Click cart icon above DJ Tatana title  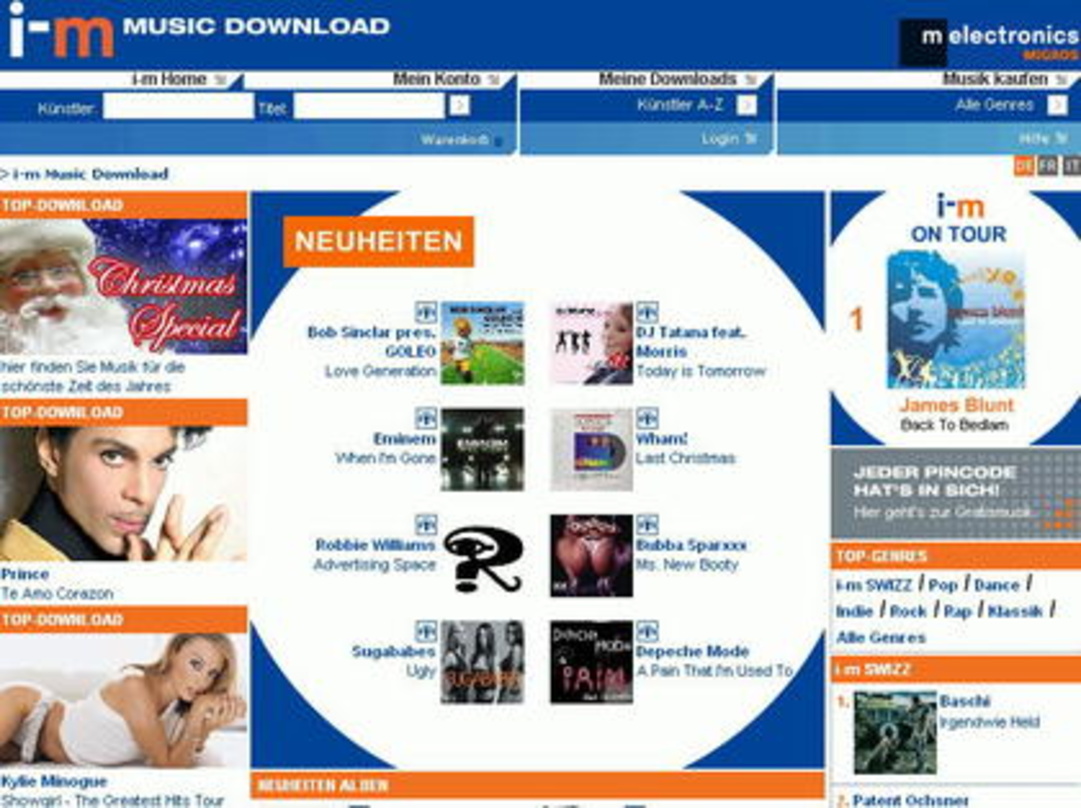tap(647, 312)
